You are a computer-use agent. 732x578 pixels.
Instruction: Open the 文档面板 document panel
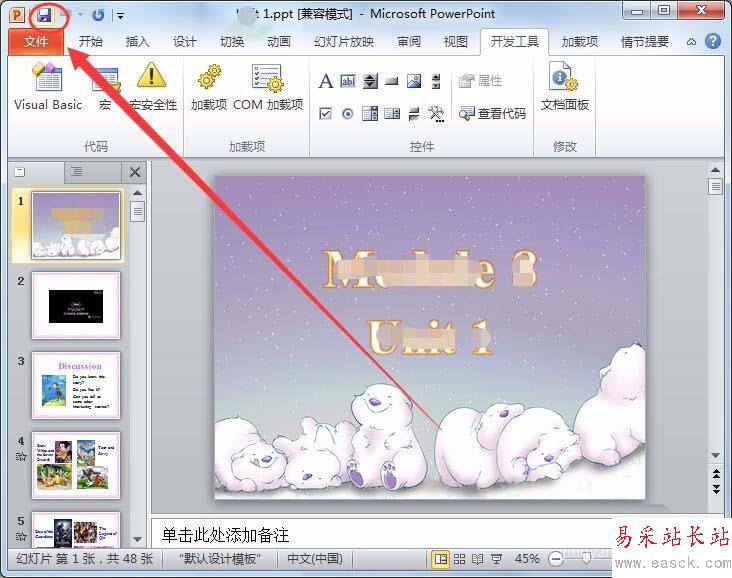[x=564, y=86]
